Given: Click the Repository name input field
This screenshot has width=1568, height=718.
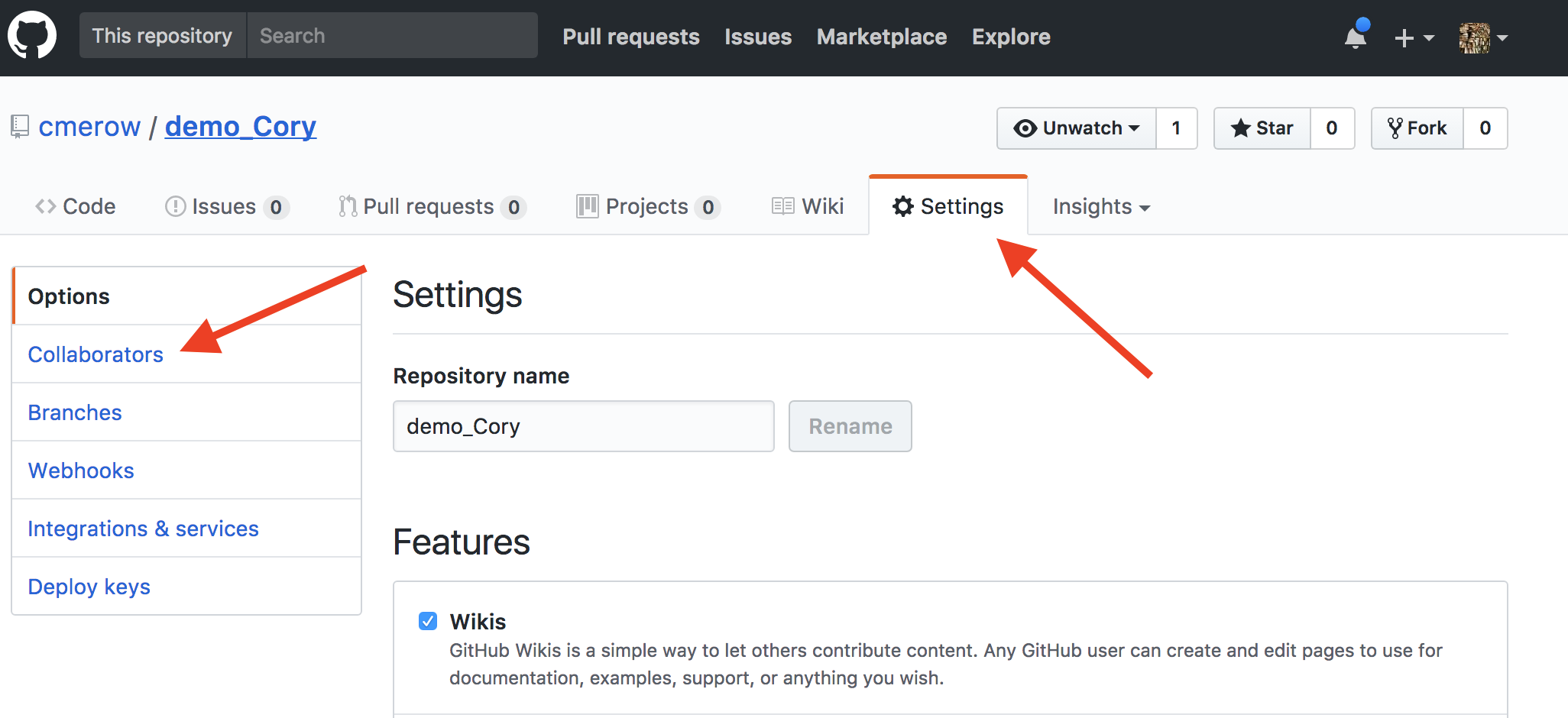Looking at the screenshot, I should click(584, 426).
